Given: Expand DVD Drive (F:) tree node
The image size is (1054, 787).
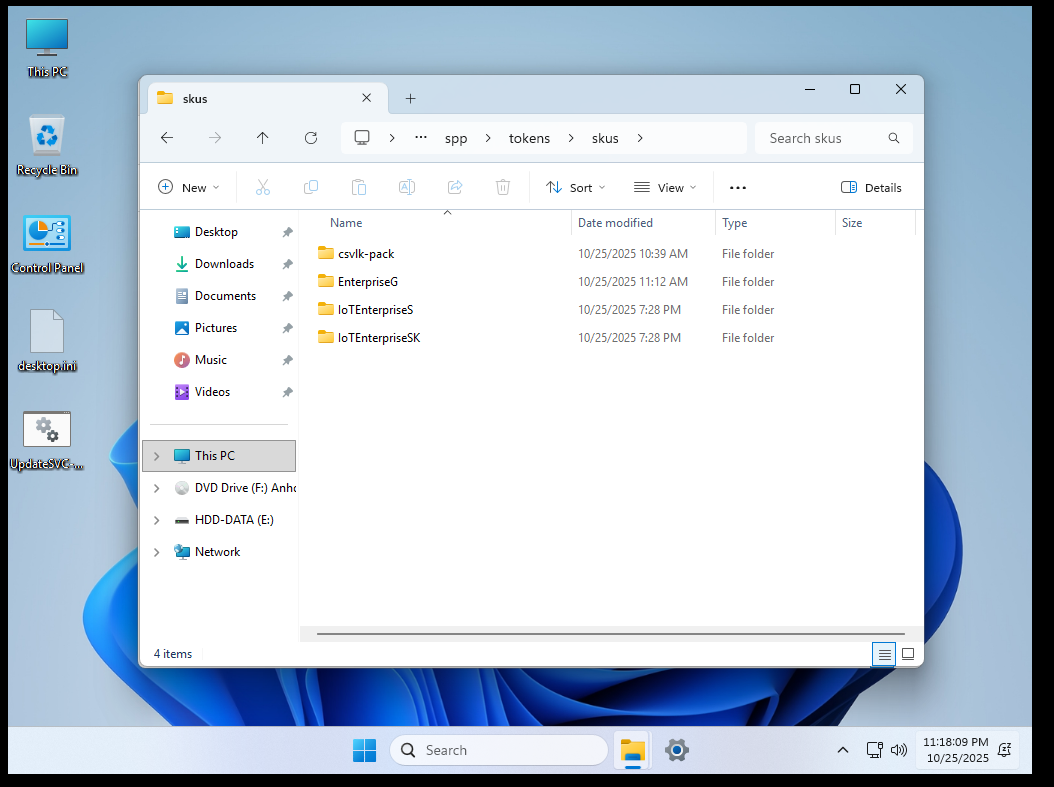Looking at the screenshot, I should 157,489.
